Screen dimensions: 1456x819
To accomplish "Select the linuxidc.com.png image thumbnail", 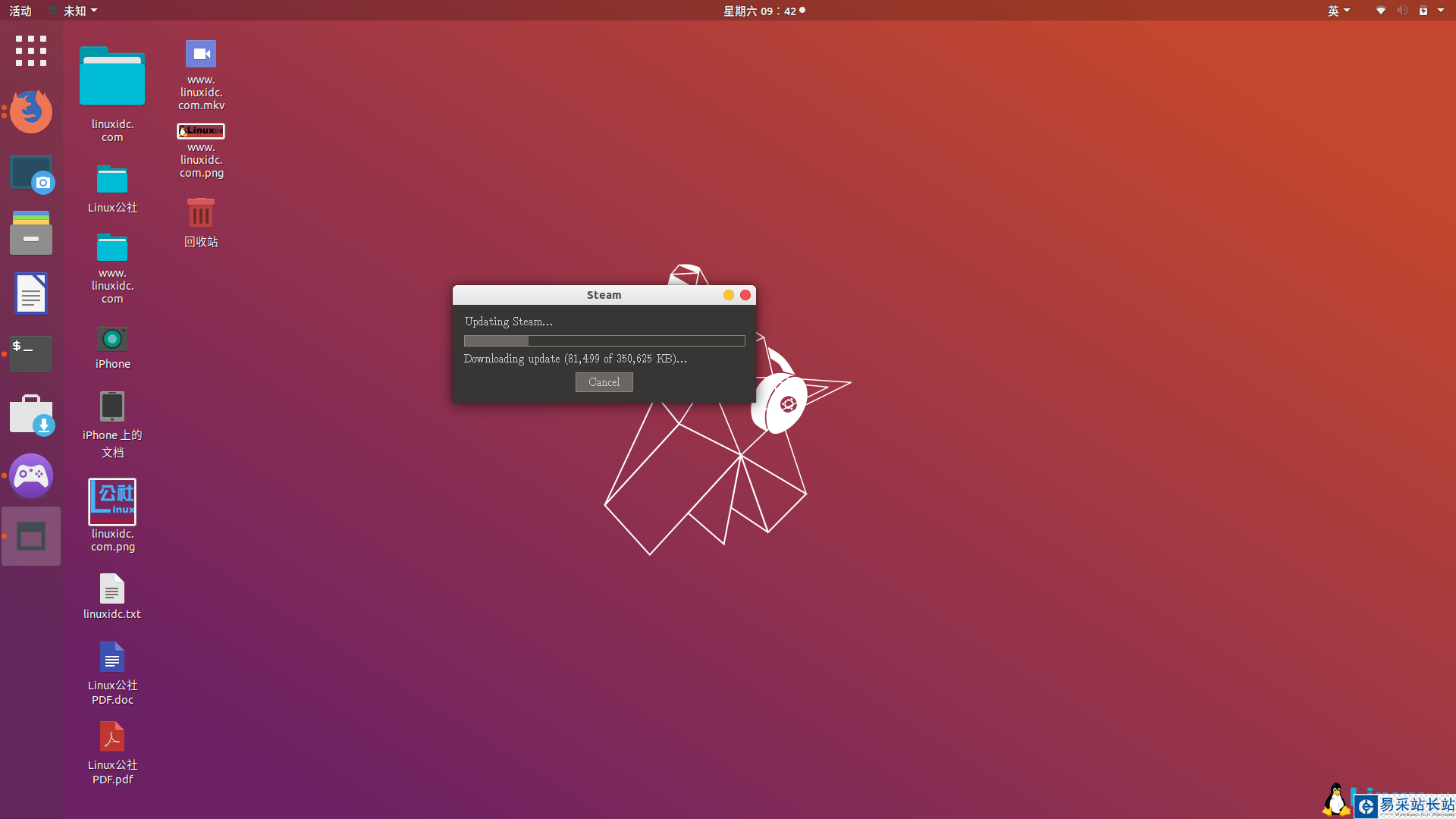I will 112,502.
